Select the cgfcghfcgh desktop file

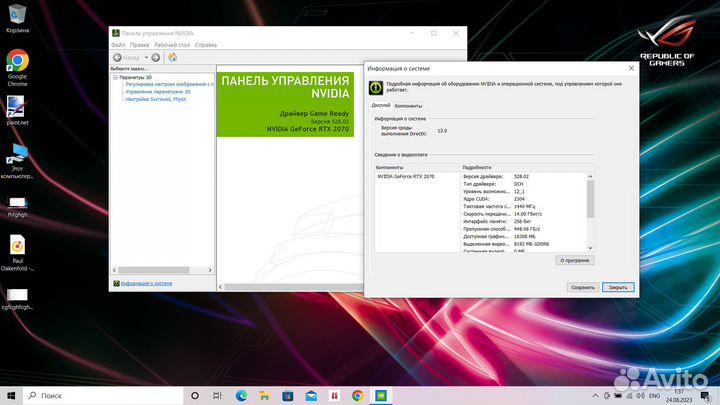[17, 298]
